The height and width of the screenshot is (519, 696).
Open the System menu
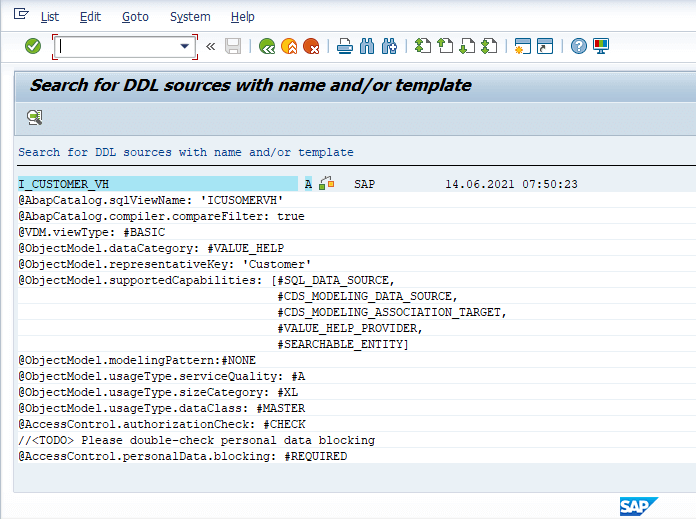pos(190,17)
